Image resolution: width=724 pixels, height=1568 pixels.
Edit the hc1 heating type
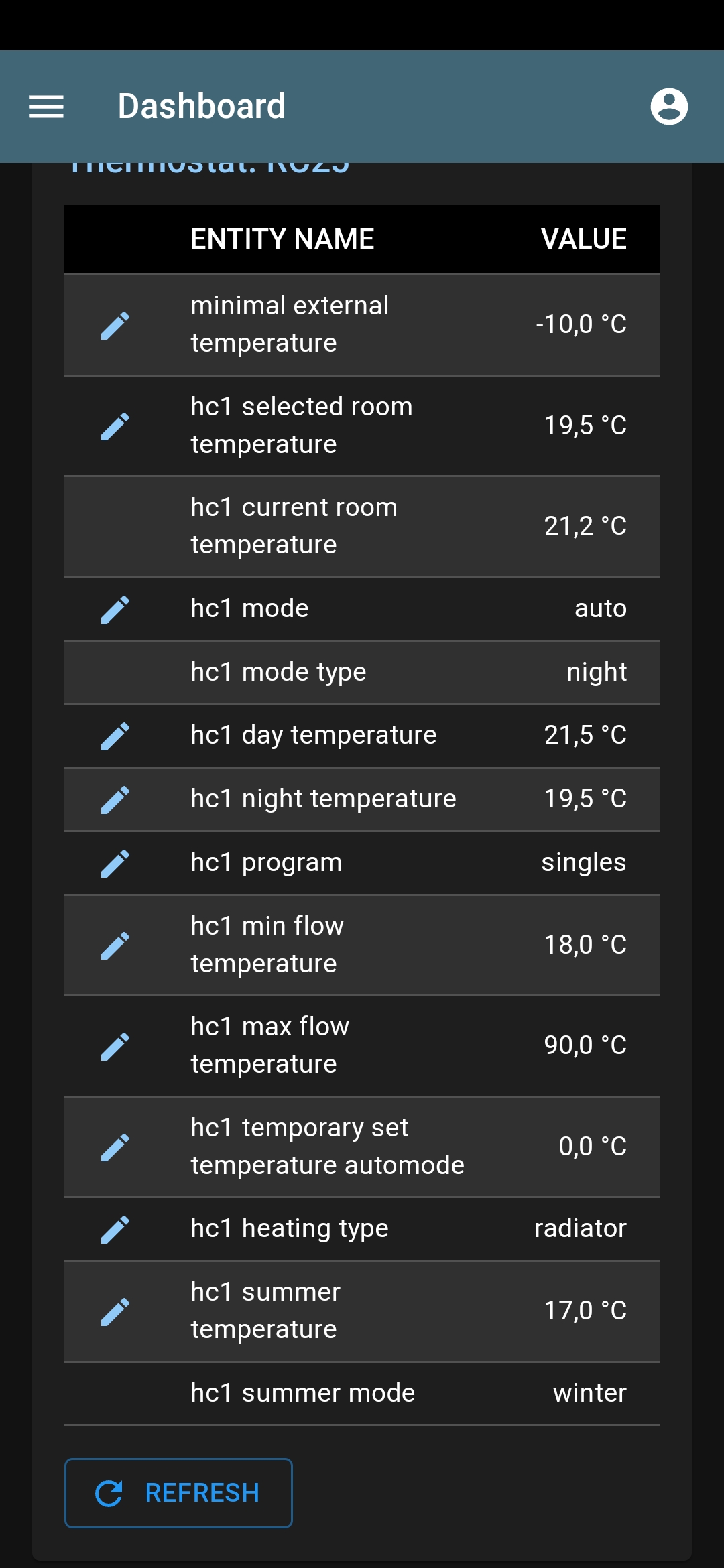[x=115, y=1228]
